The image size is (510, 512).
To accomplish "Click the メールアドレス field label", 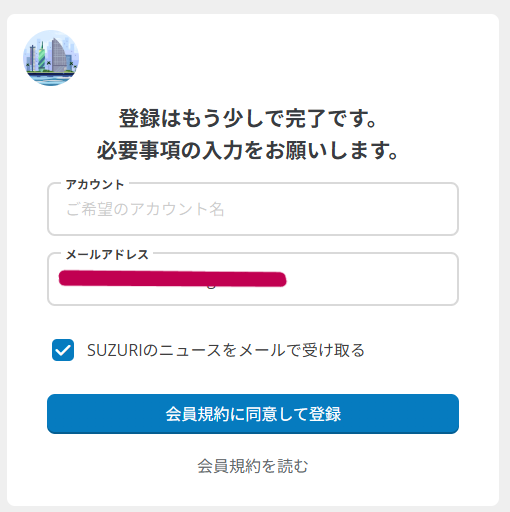I will tap(107, 255).
